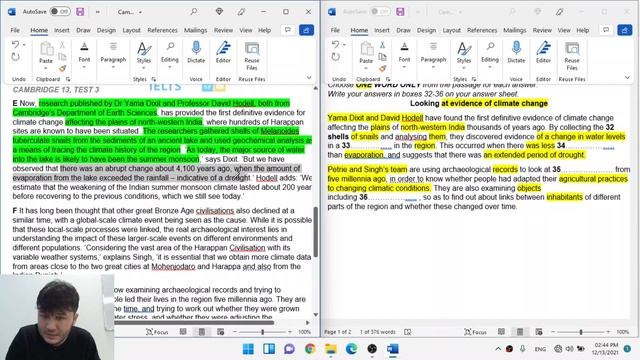Toggle AutoSave switch in right Word window

point(380,11)
